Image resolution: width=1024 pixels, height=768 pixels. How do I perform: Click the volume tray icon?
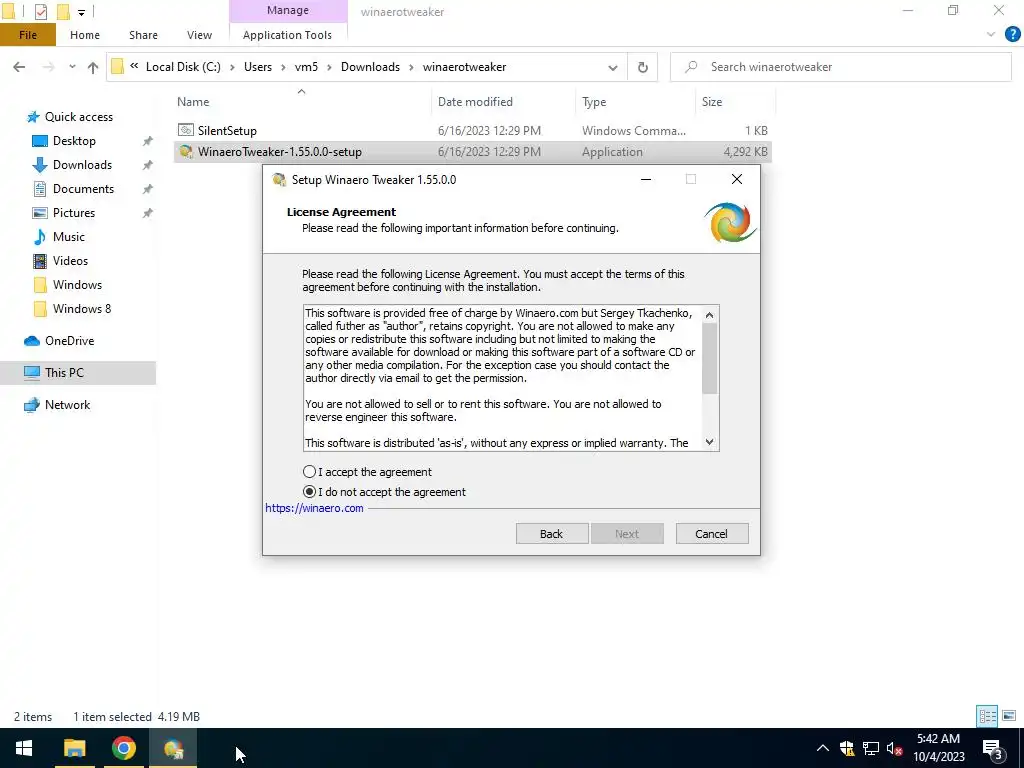coord(894,748)
